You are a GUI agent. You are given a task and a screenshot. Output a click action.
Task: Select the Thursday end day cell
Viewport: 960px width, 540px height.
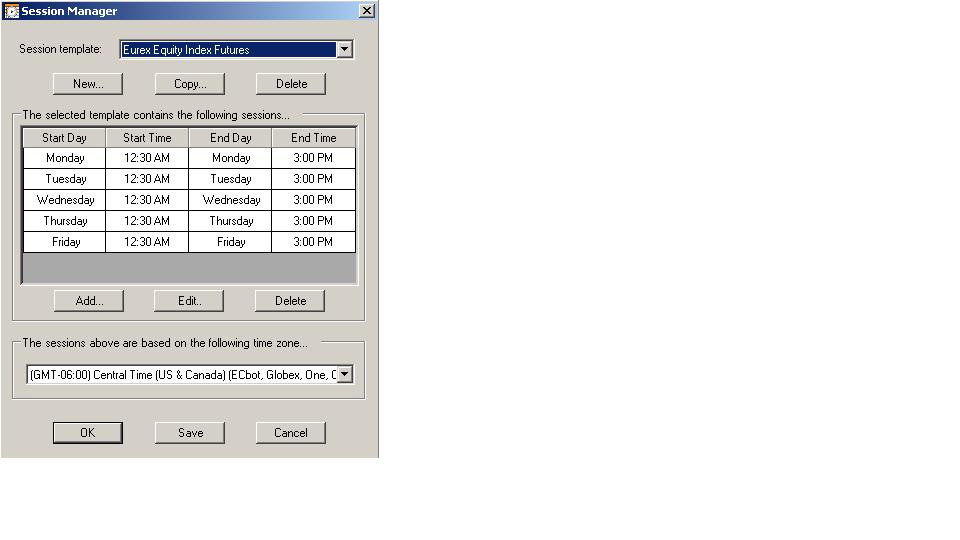(230, 220)
